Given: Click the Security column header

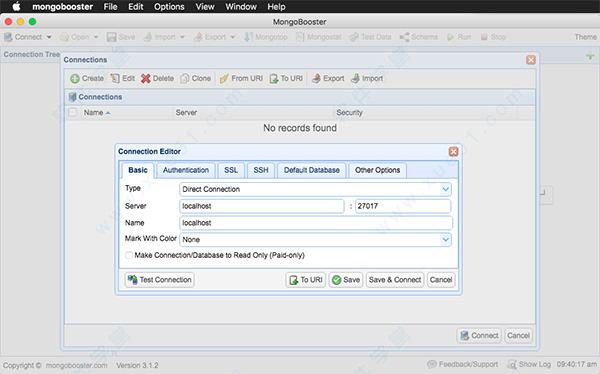Looking at the screenshot, I should pyautogui.click(x=426, y=113).
